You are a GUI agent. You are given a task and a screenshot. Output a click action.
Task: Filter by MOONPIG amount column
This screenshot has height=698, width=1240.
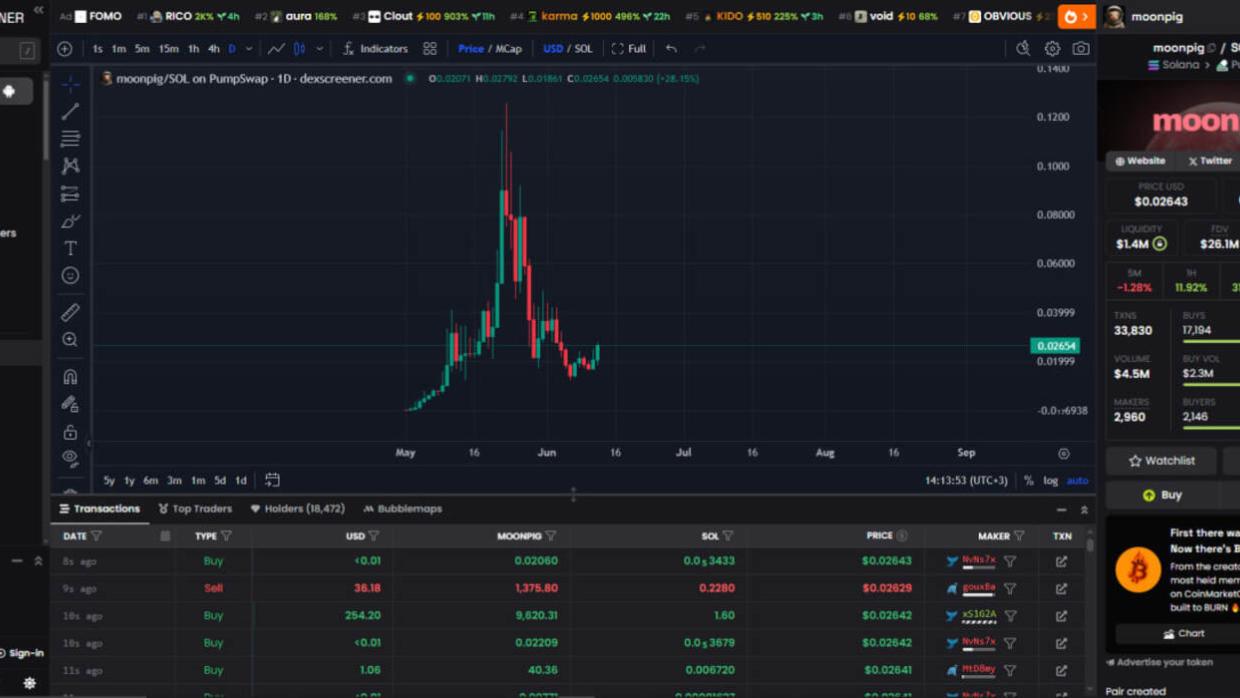point(551,536)
